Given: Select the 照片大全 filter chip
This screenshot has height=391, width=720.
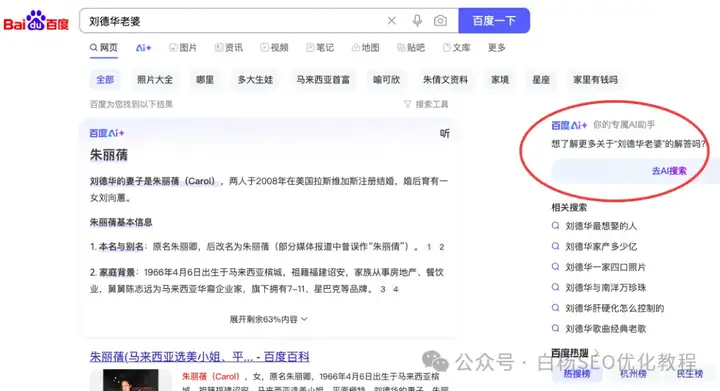Looking at the screenshot, I should point(155,80).
